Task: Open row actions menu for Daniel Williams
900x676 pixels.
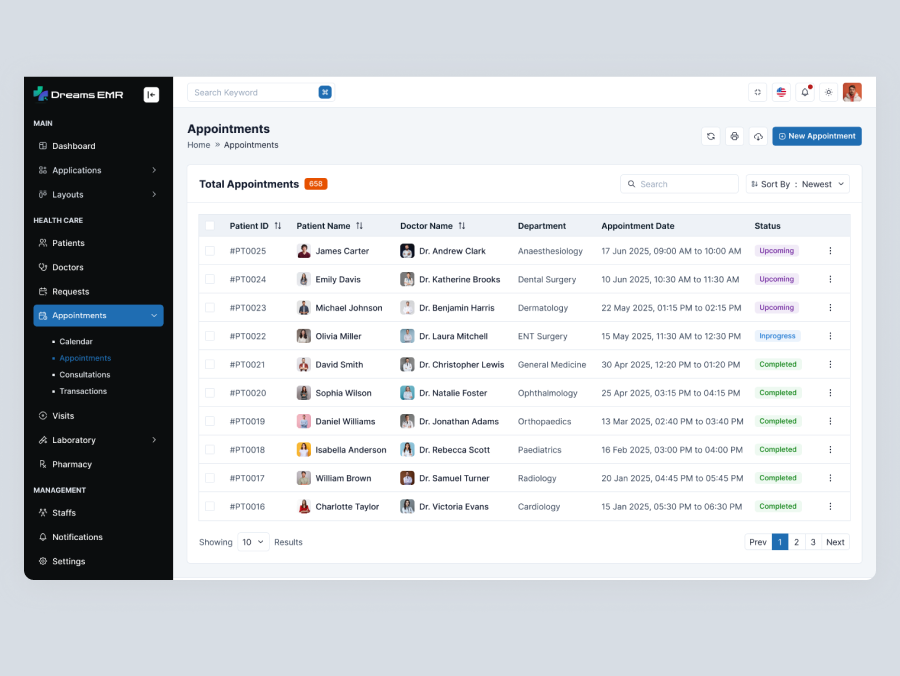Action: (830, 421)
